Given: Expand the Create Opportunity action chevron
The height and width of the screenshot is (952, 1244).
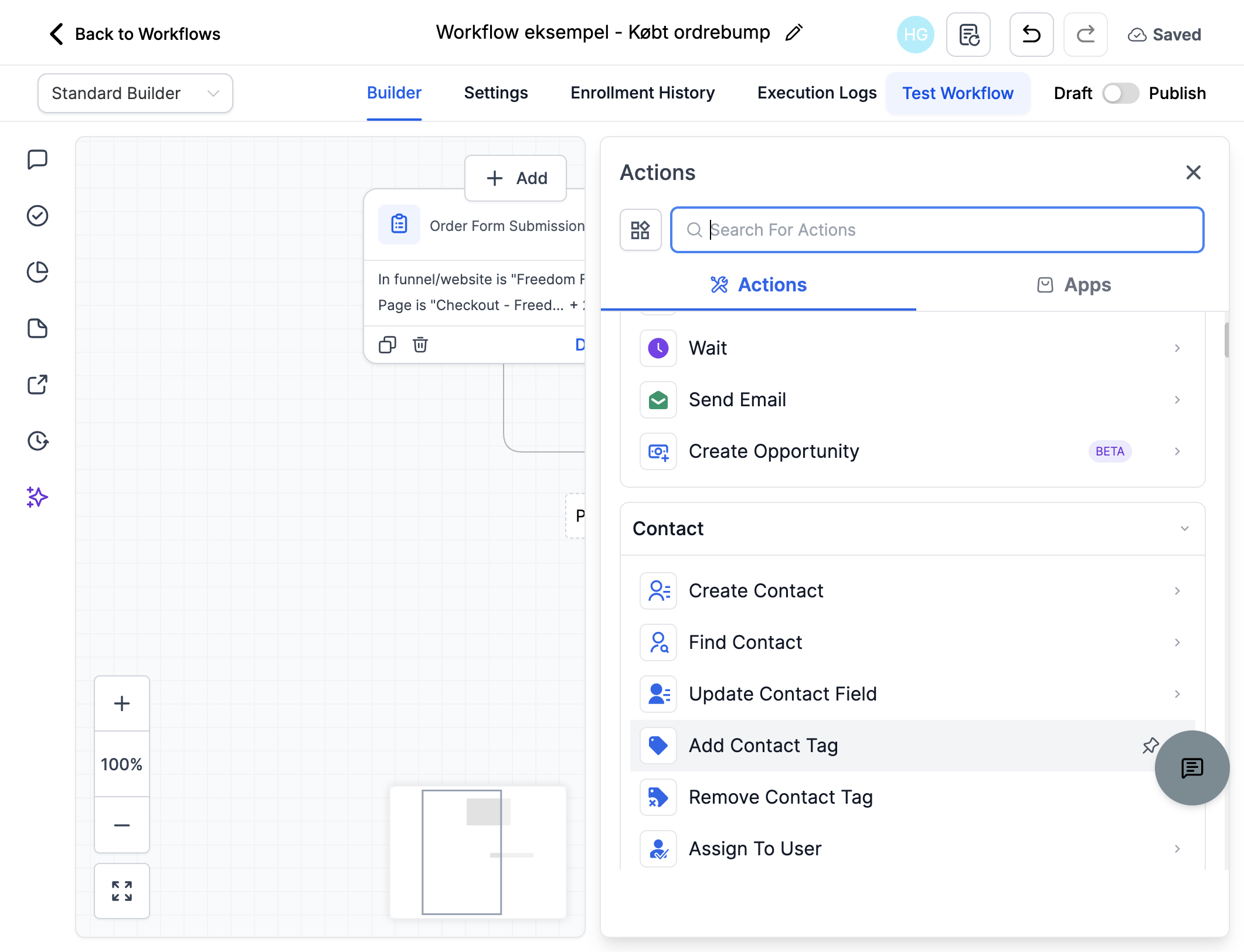Looking at the screenshot, I should 1177,451.
